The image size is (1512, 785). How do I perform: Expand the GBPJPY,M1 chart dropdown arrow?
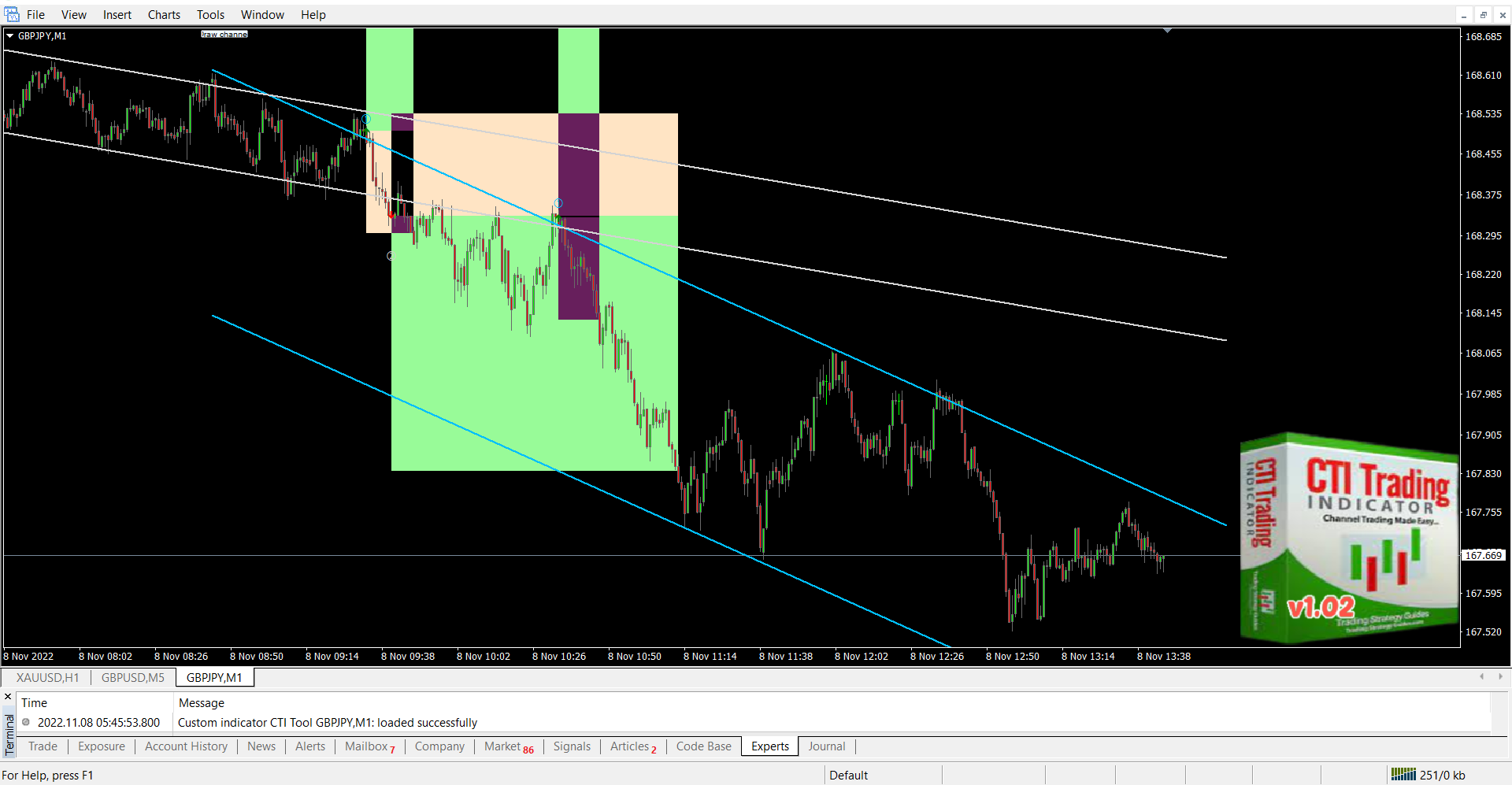pos(9,36)
